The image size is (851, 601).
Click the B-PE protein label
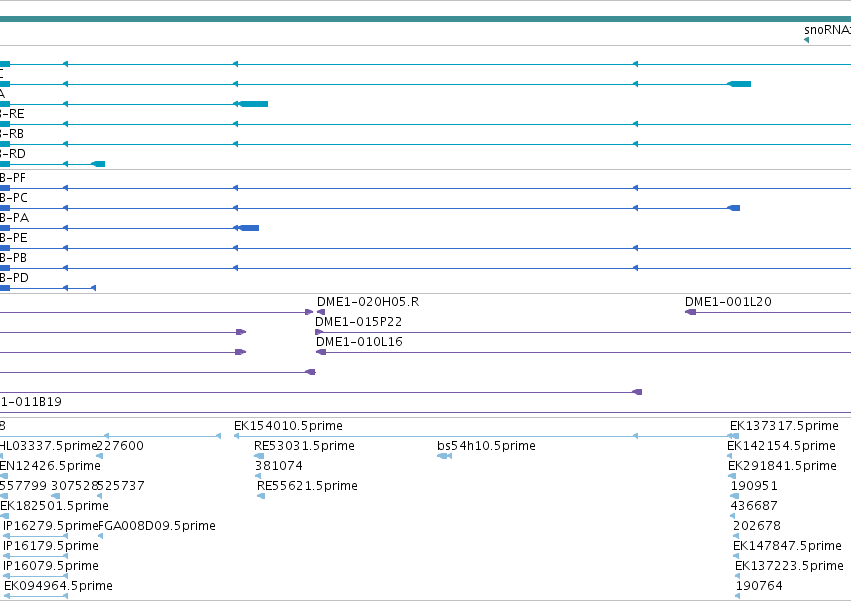(13, 238)
